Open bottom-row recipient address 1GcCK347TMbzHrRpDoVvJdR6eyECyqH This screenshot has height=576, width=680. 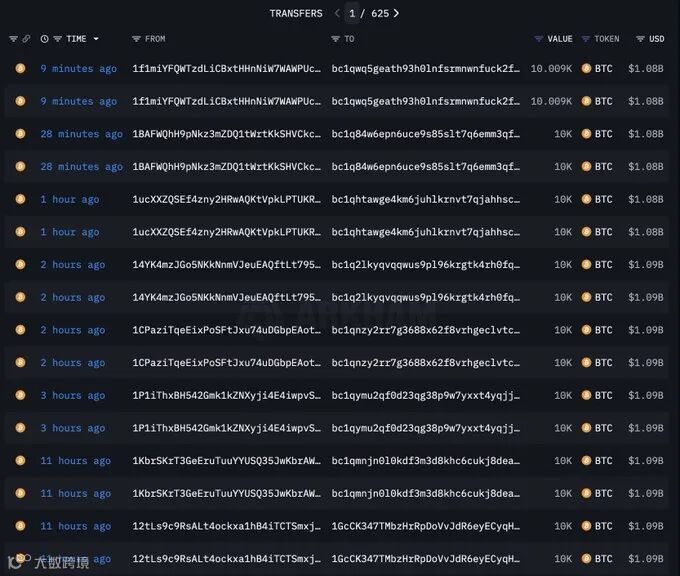[425, 559]
